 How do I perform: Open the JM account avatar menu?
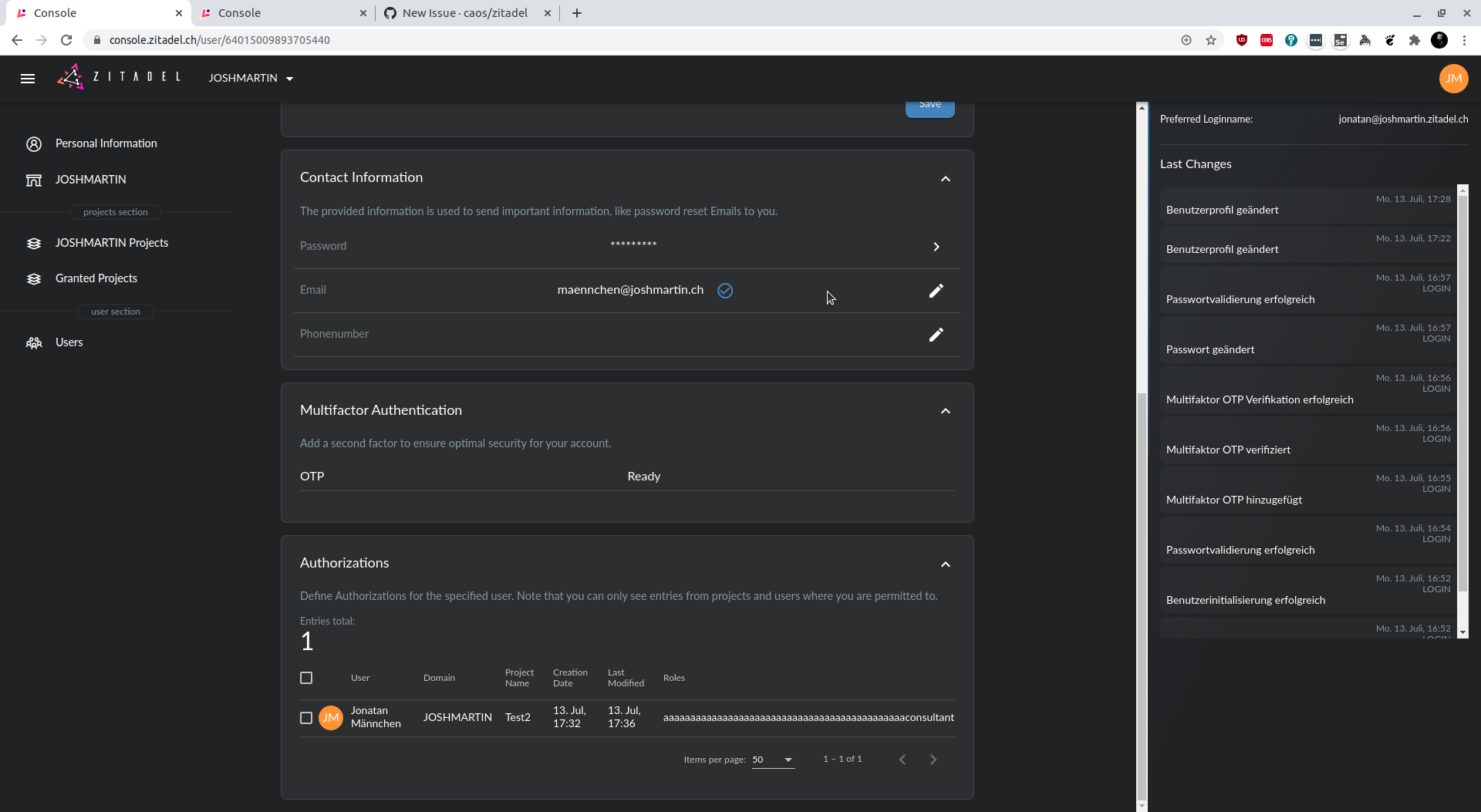[1453, 78]
